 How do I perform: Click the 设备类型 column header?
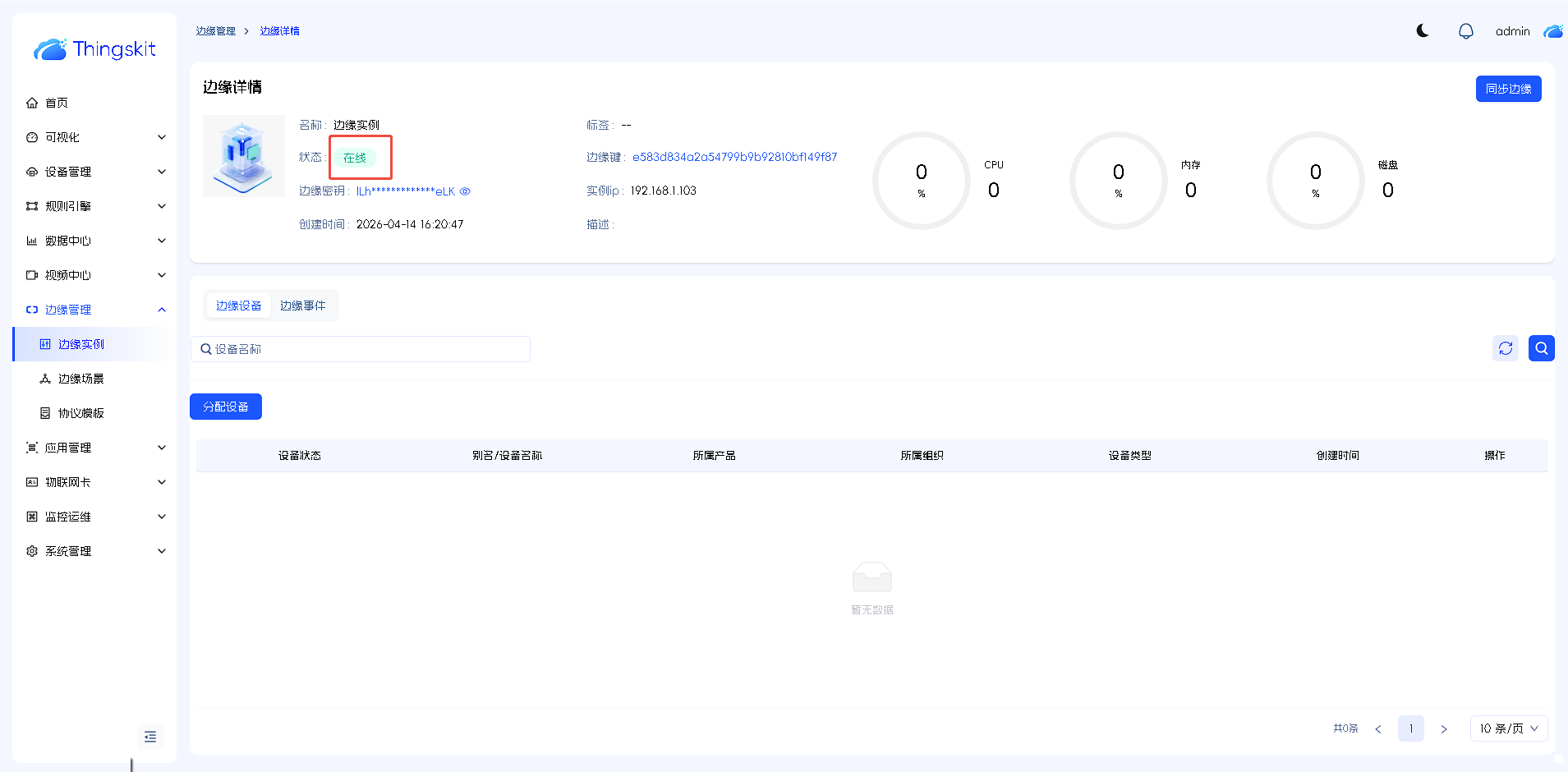[1130, 456]
